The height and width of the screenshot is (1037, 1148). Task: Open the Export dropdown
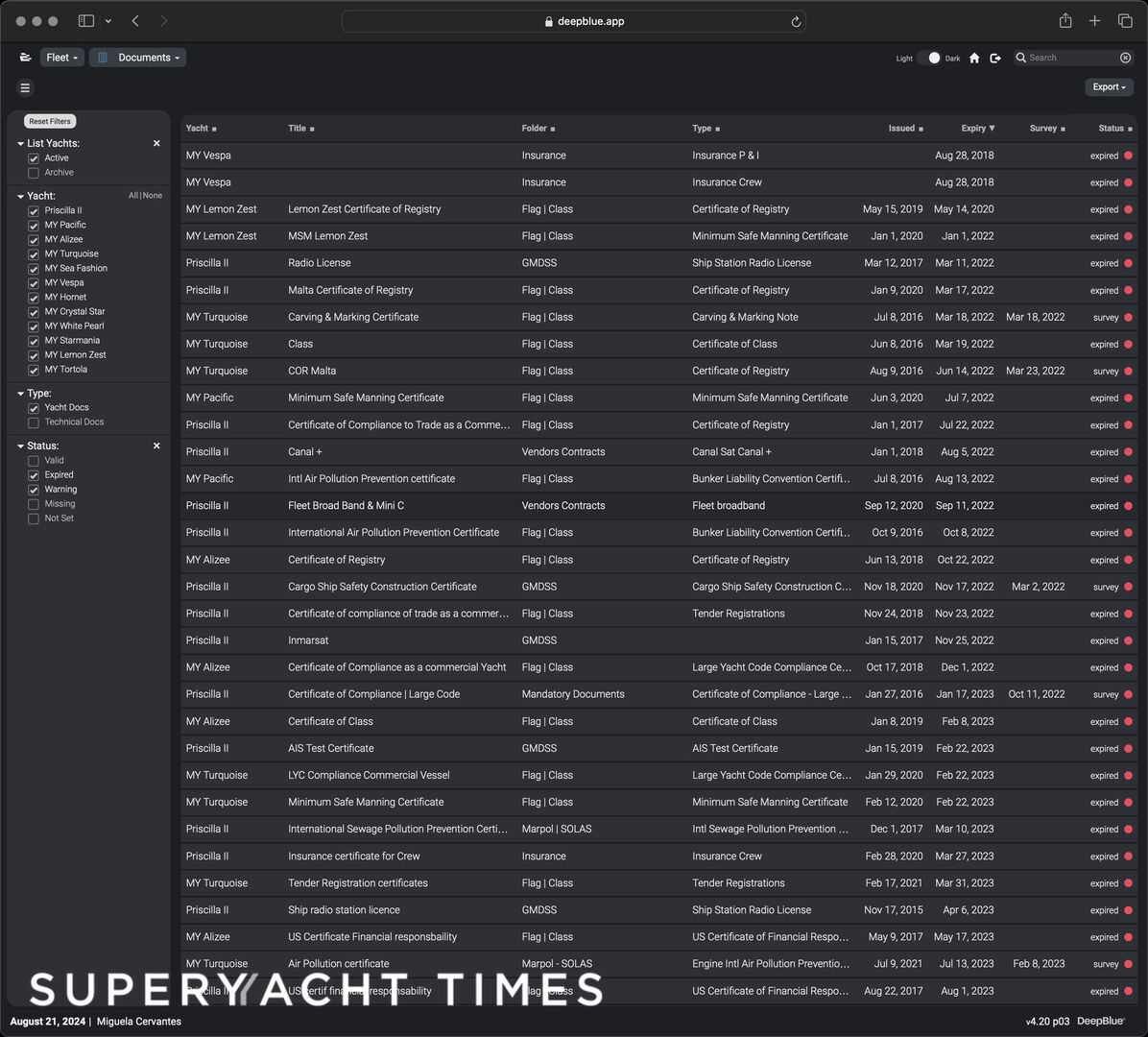click(1109, 87)
